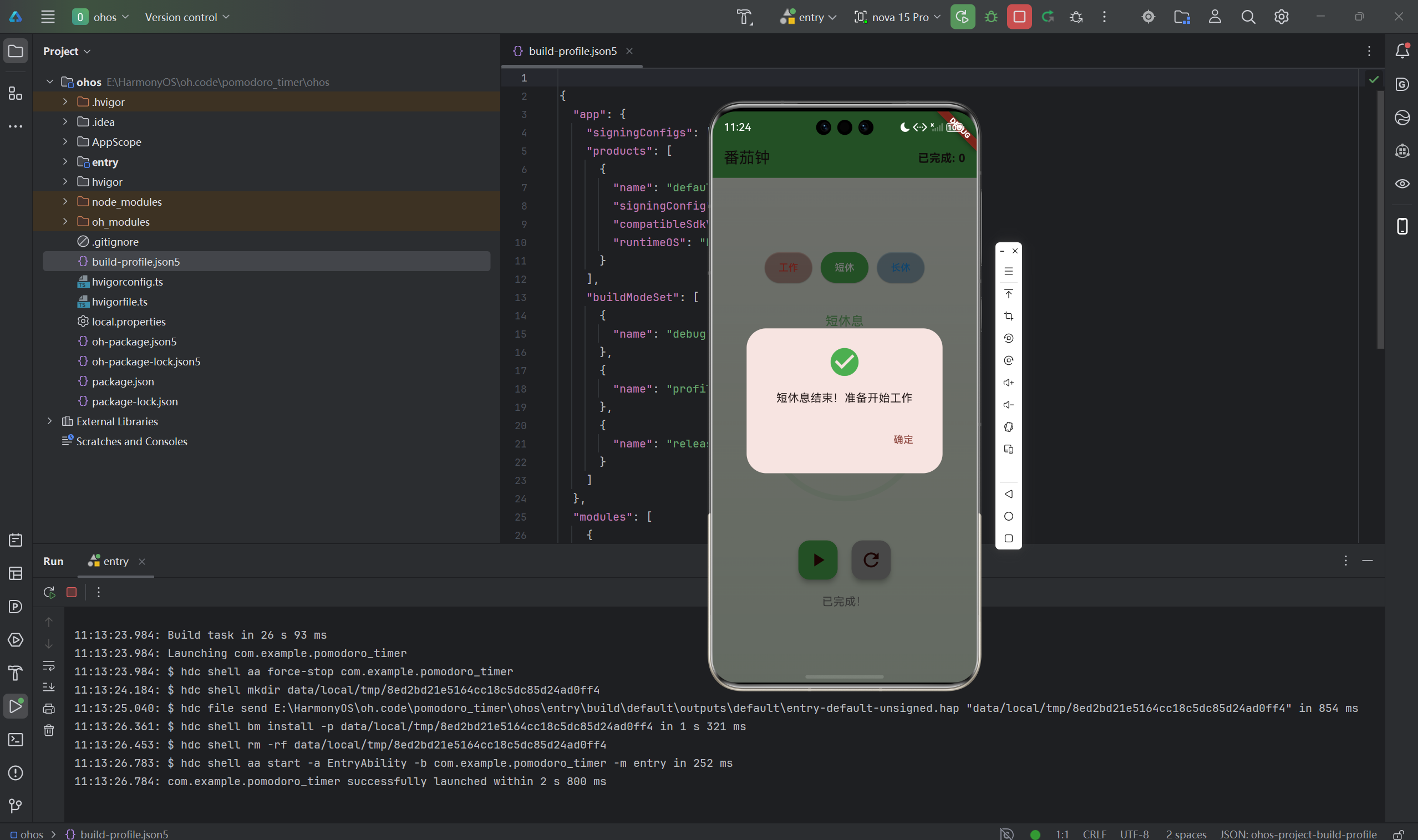The height and width of the screenshot is (840, 1418).
Task: Expand the entry folder in project tree
Action: tap(65, 162)
